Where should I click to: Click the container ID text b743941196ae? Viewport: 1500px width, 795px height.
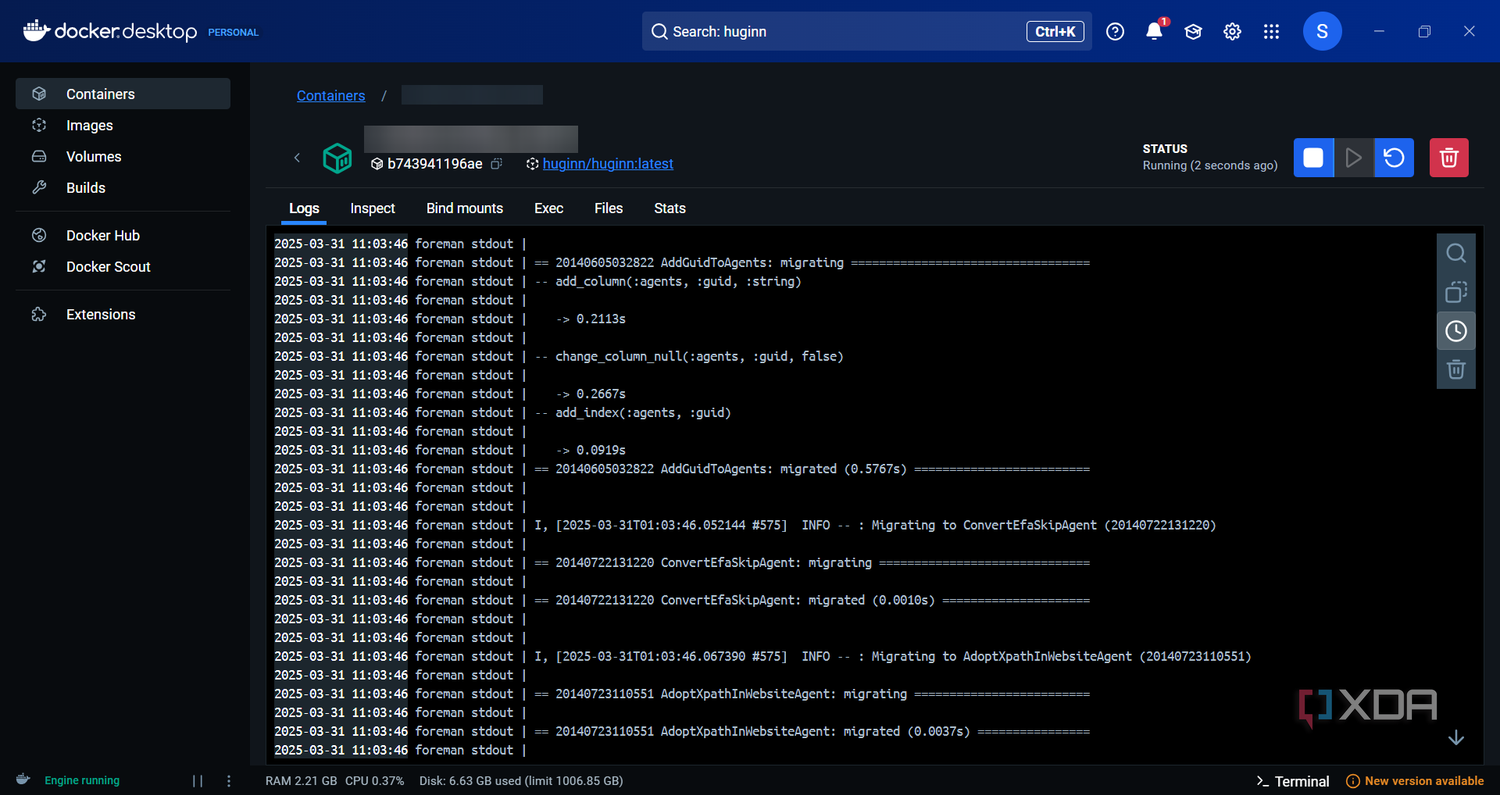click(435, 163)
